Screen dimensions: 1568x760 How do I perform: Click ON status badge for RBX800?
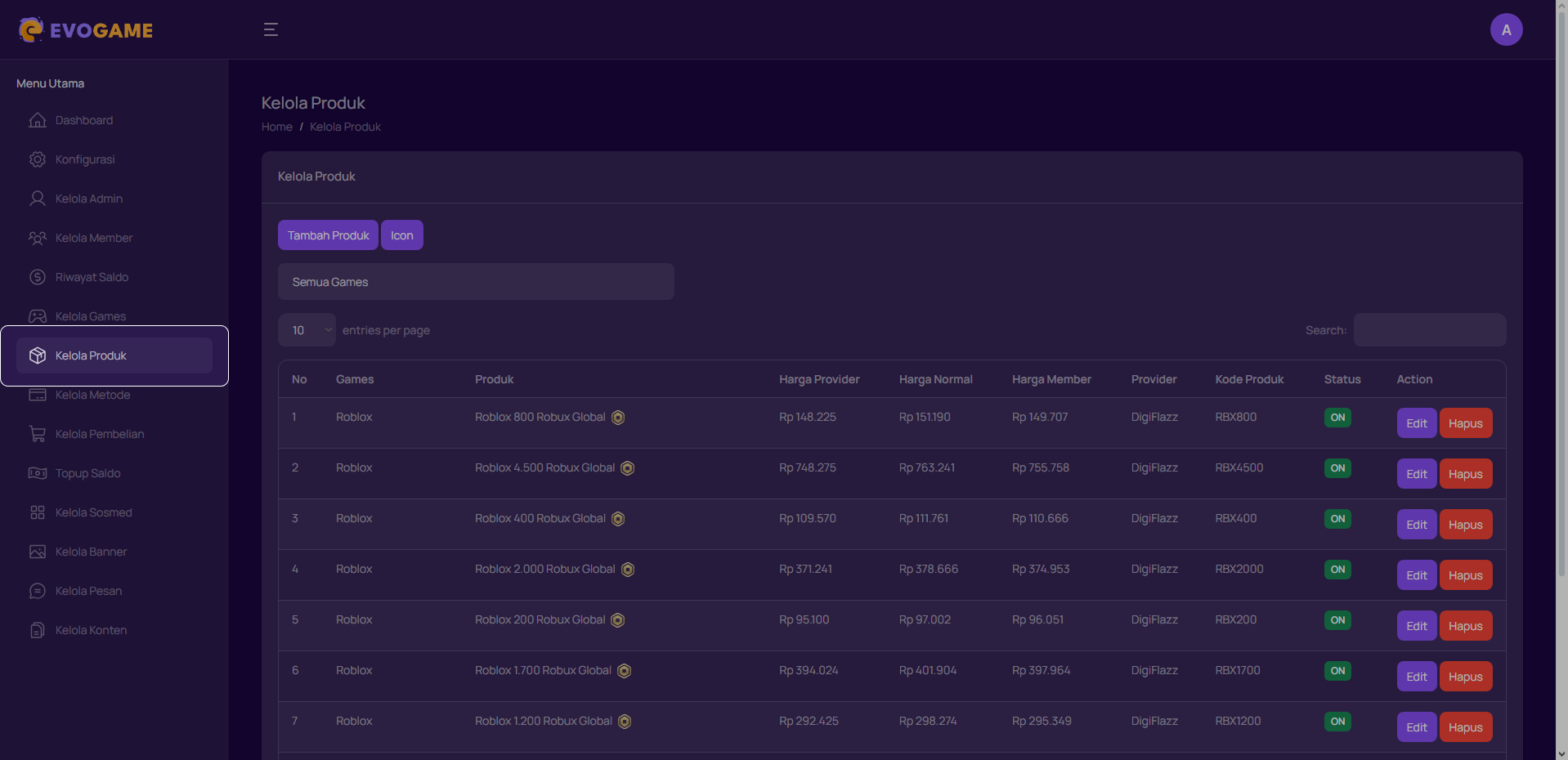click(1337, 418)
